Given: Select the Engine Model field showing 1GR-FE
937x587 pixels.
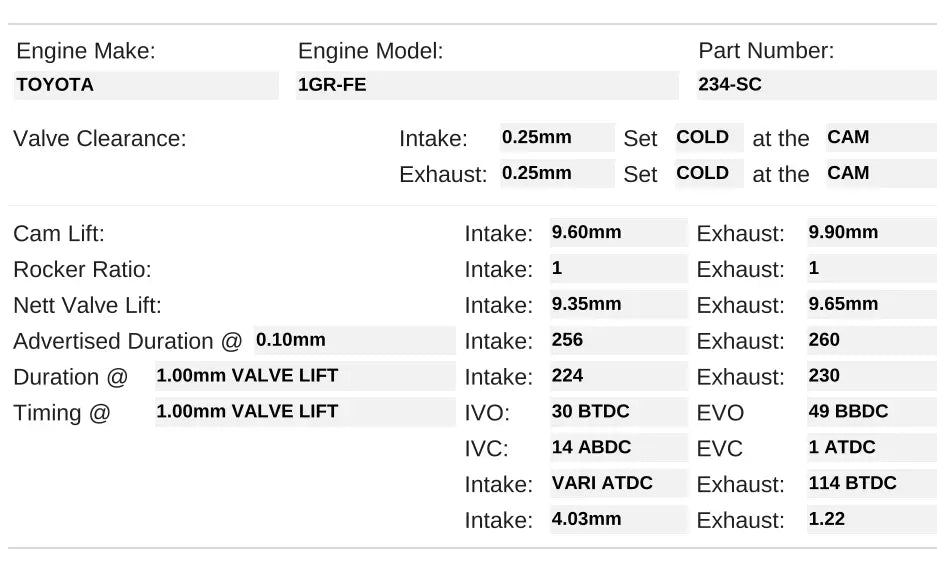Looking at the screenshot, I should [x=487, y=85].
